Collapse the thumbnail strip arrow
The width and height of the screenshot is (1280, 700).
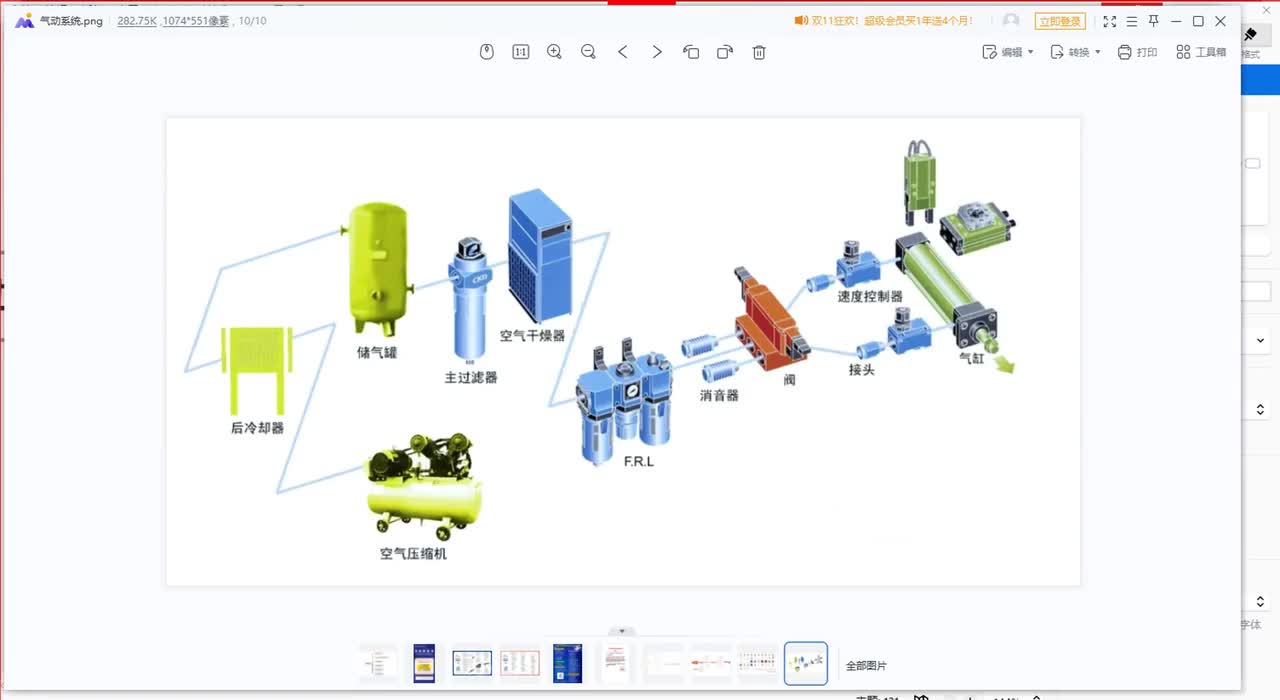coord(622,631)
